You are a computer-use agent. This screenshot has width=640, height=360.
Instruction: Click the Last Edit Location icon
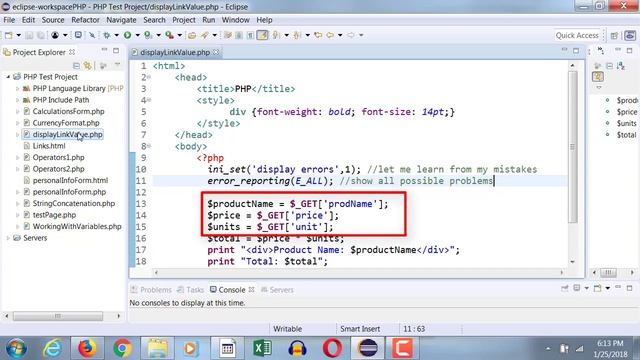pyautogui.click(x=318, y=36)
